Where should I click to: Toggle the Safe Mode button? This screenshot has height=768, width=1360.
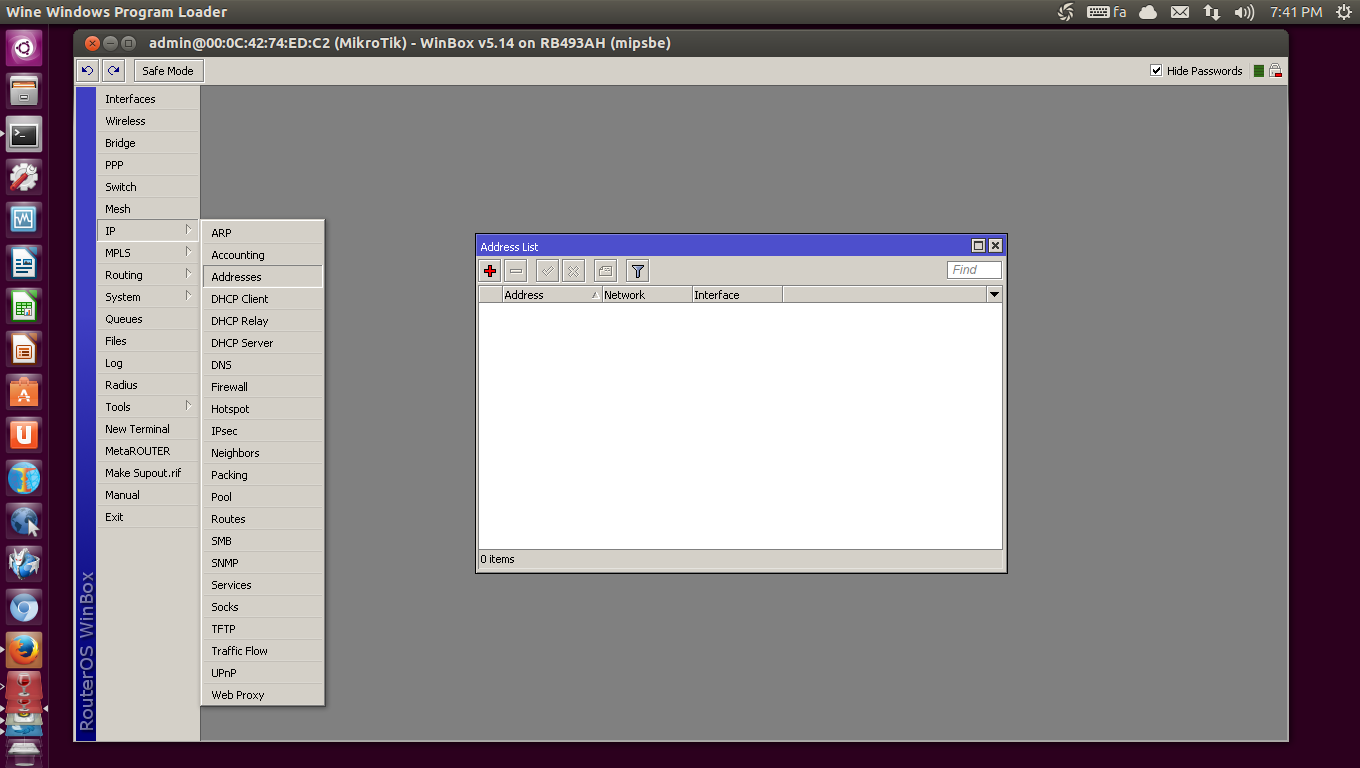click(x=167, y=71)
